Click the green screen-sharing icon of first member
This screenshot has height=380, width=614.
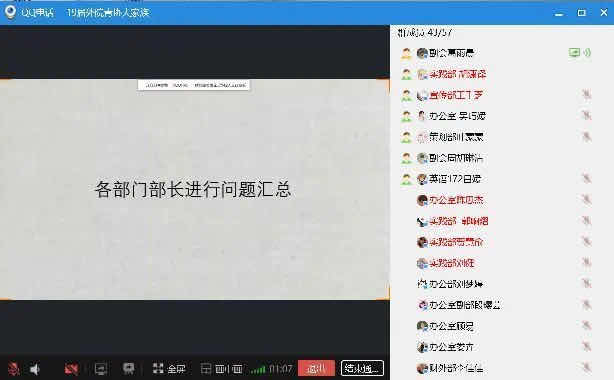574,52
